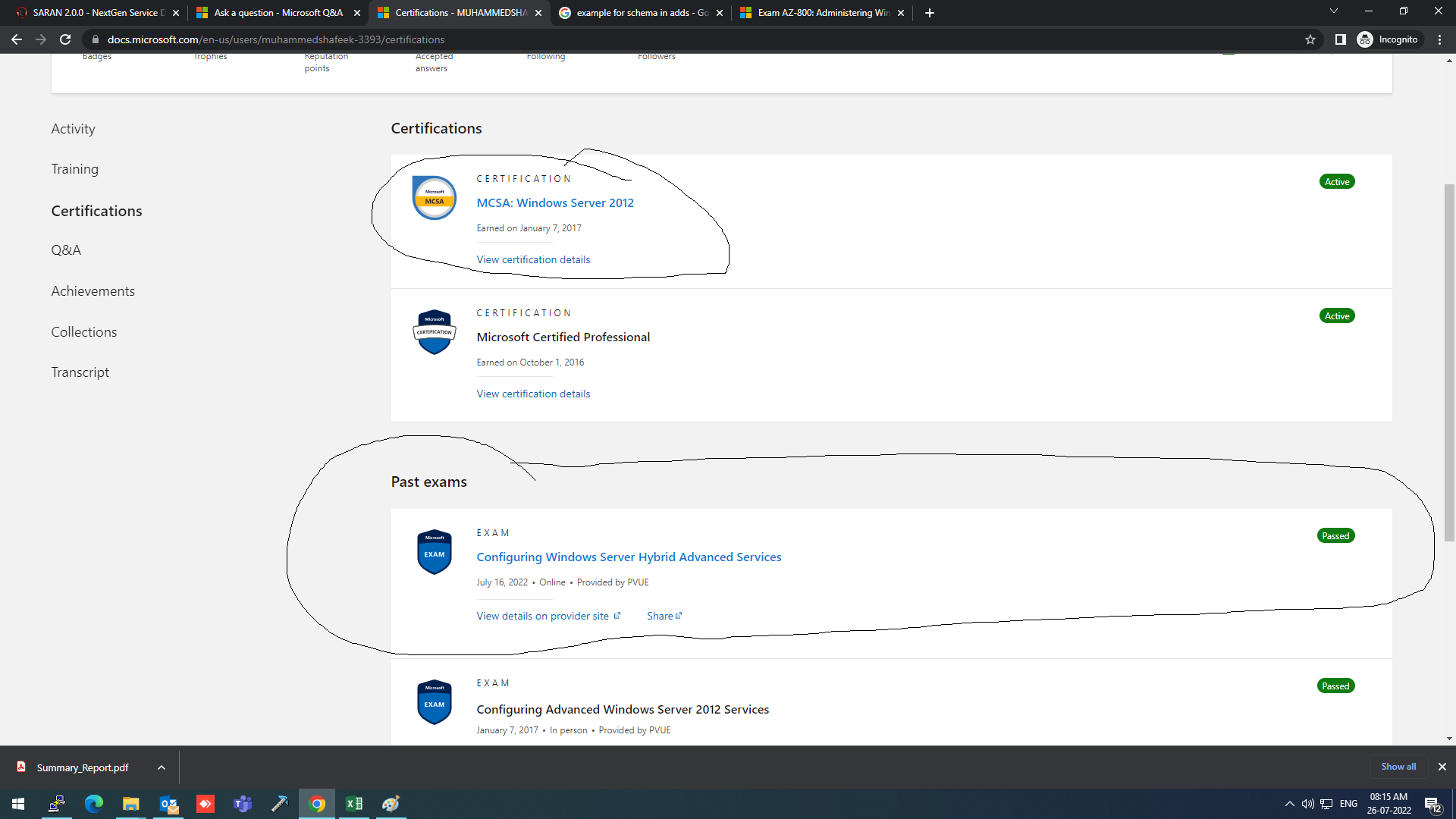Image resolution: width=1456 pixels, height=819 pixels.
Task: Click the Microsoft Certified Professional badge icon
Action: 435,332
